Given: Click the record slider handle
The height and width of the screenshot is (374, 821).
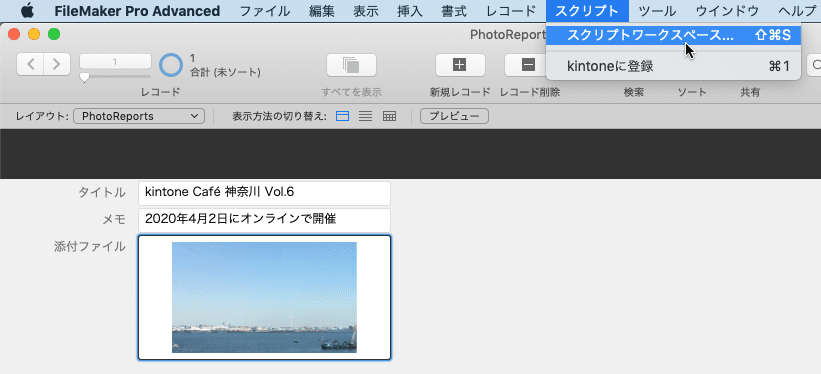Looking at the screenshot, I should click(84, 78).
